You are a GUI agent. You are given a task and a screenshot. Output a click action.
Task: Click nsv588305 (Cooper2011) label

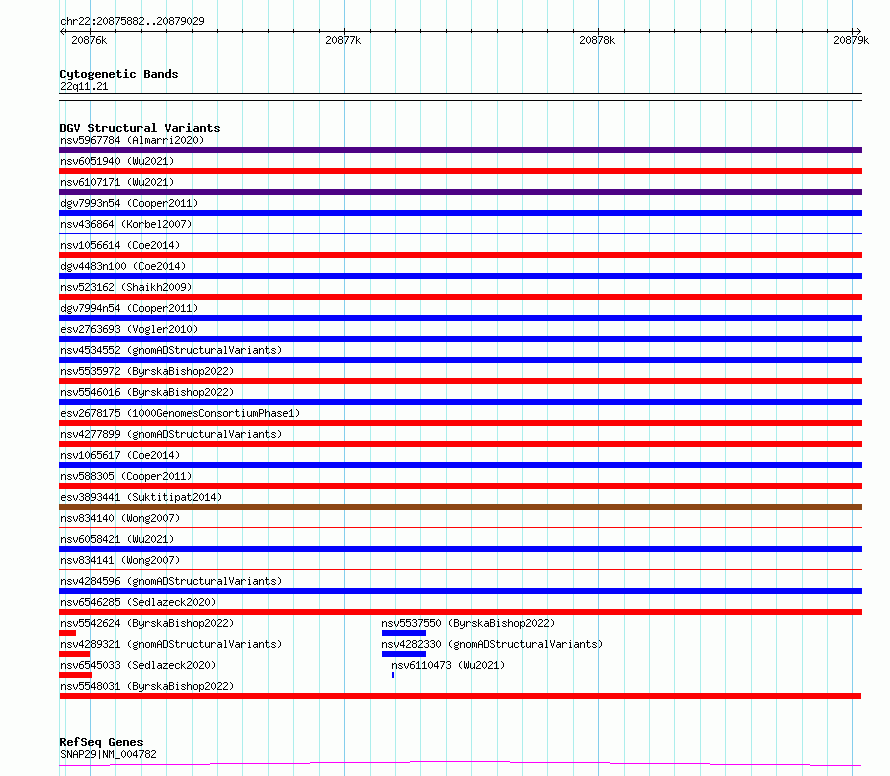(x=126, y=476)
